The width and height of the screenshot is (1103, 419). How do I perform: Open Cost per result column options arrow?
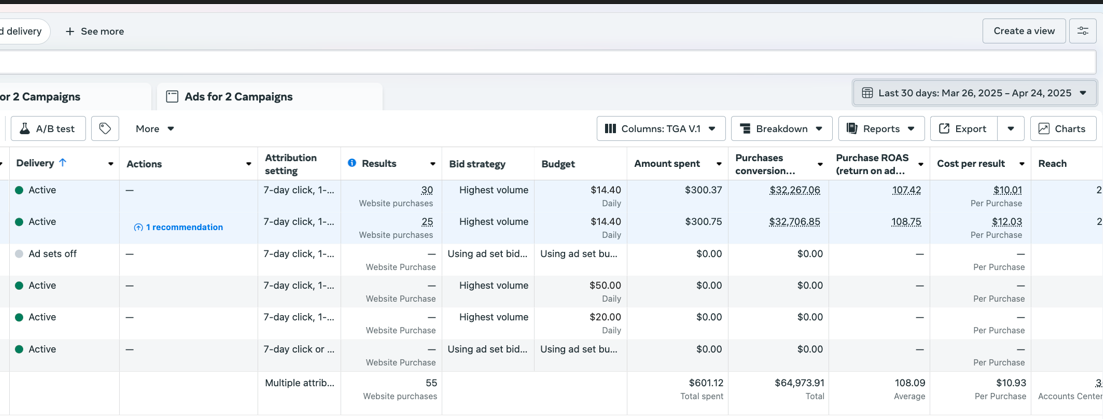pyautogui.click(x=1021, y=164)
